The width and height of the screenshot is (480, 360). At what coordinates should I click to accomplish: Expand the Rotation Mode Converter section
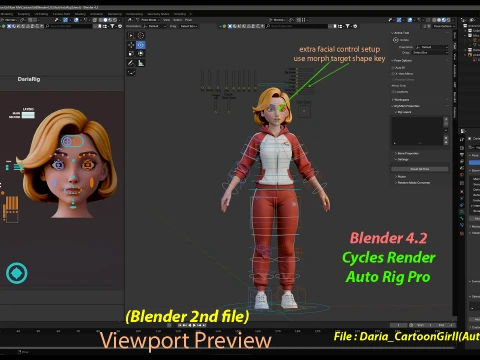coord(413,183)
